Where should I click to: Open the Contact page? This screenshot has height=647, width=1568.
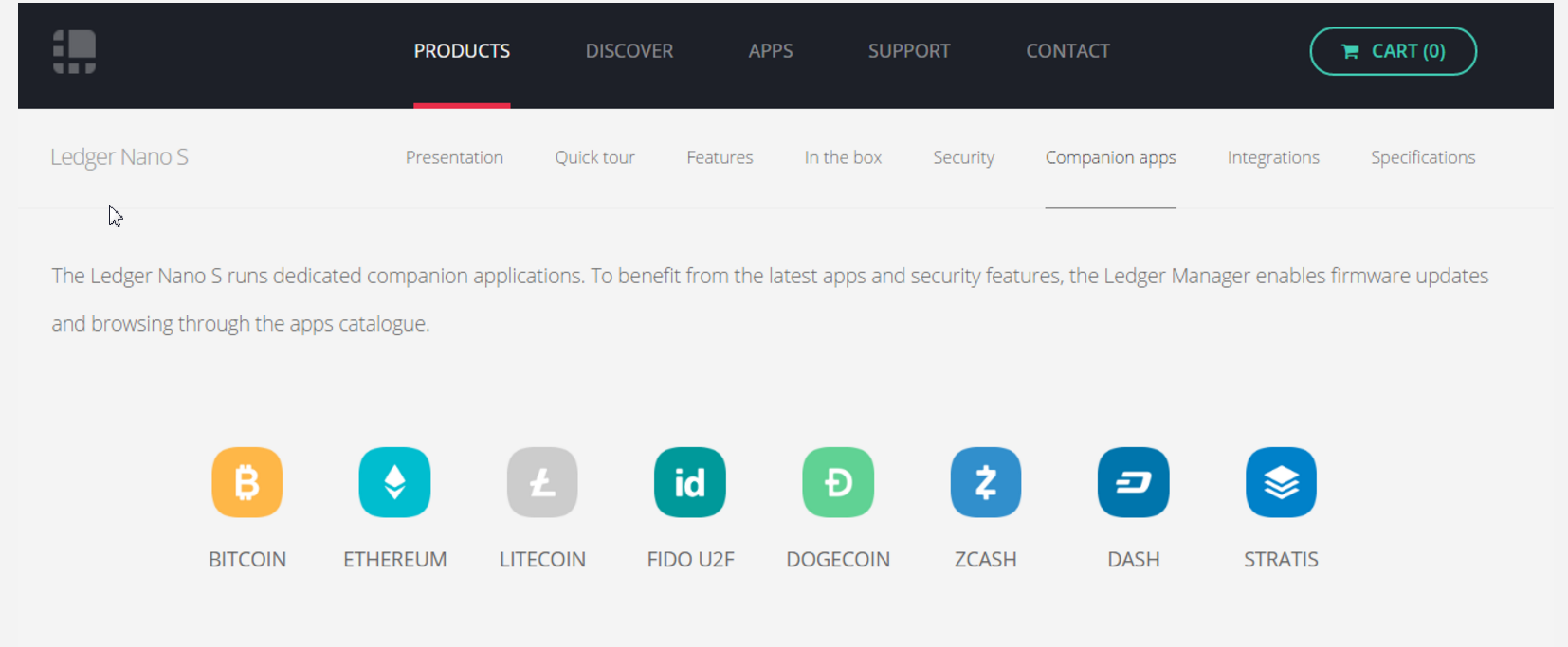tap(1067, 51)
